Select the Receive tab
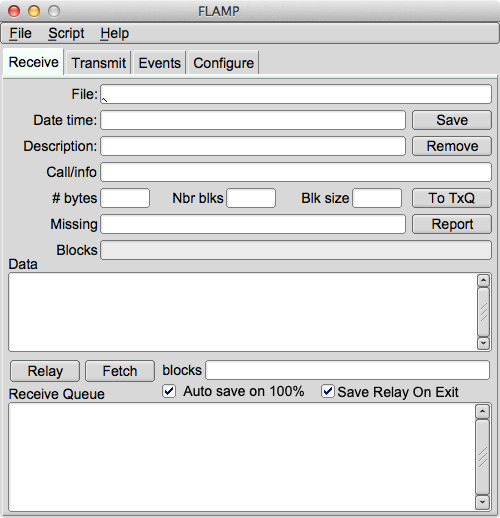500x518 pixels. pyautogui.click(x=33, y=62)
